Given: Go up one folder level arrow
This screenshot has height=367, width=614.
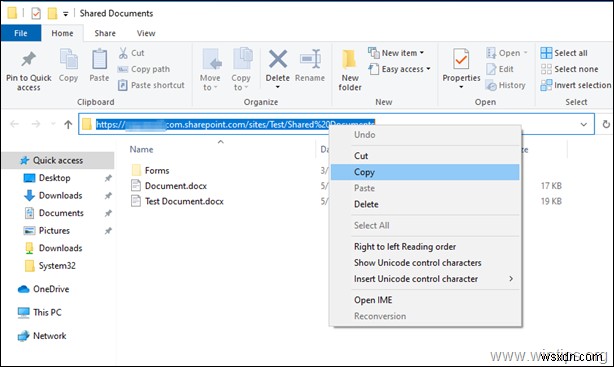Looking at the screenshot, I should tap(68, 124).
